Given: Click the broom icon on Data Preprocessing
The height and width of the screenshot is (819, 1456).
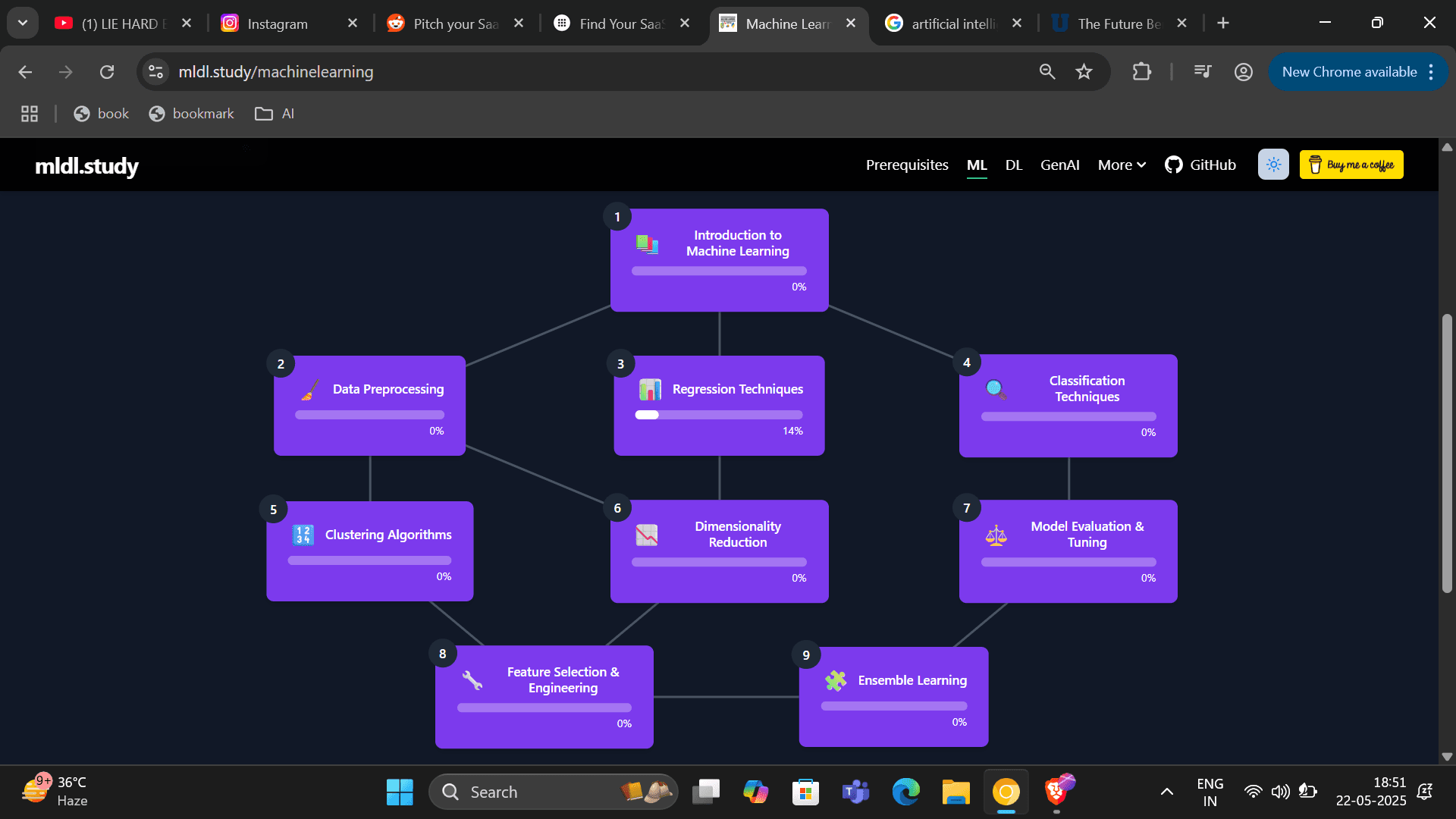Looking at the screenshot, I should [x=310, y=389].
